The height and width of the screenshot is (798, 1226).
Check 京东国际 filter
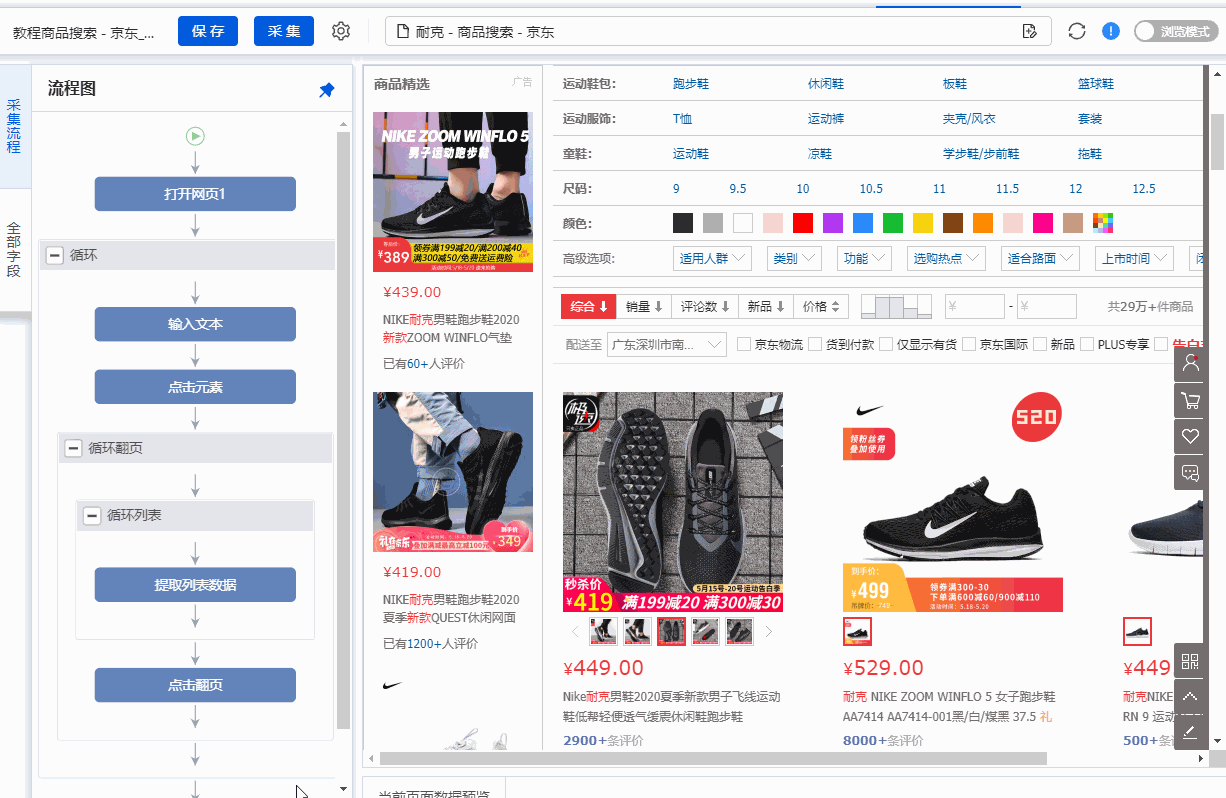tap(969, 344)
